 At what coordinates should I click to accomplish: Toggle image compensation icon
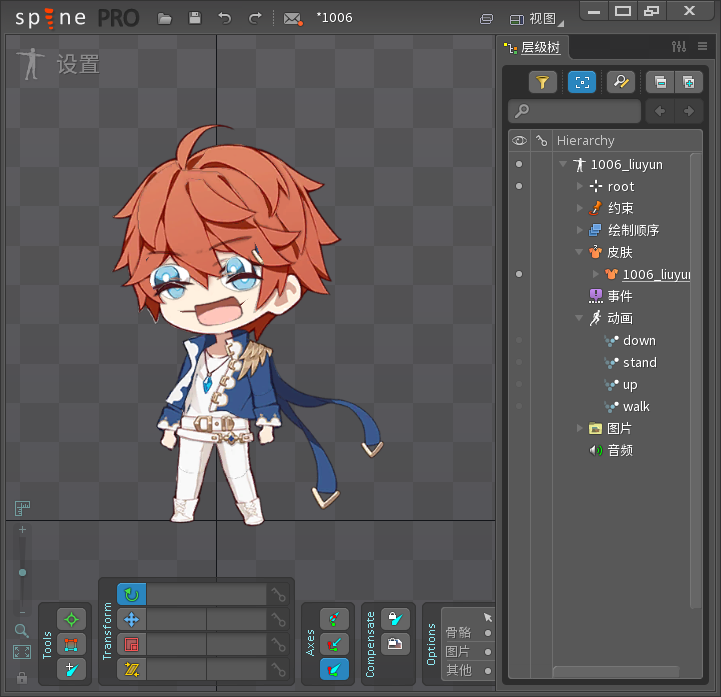(395, 643)
